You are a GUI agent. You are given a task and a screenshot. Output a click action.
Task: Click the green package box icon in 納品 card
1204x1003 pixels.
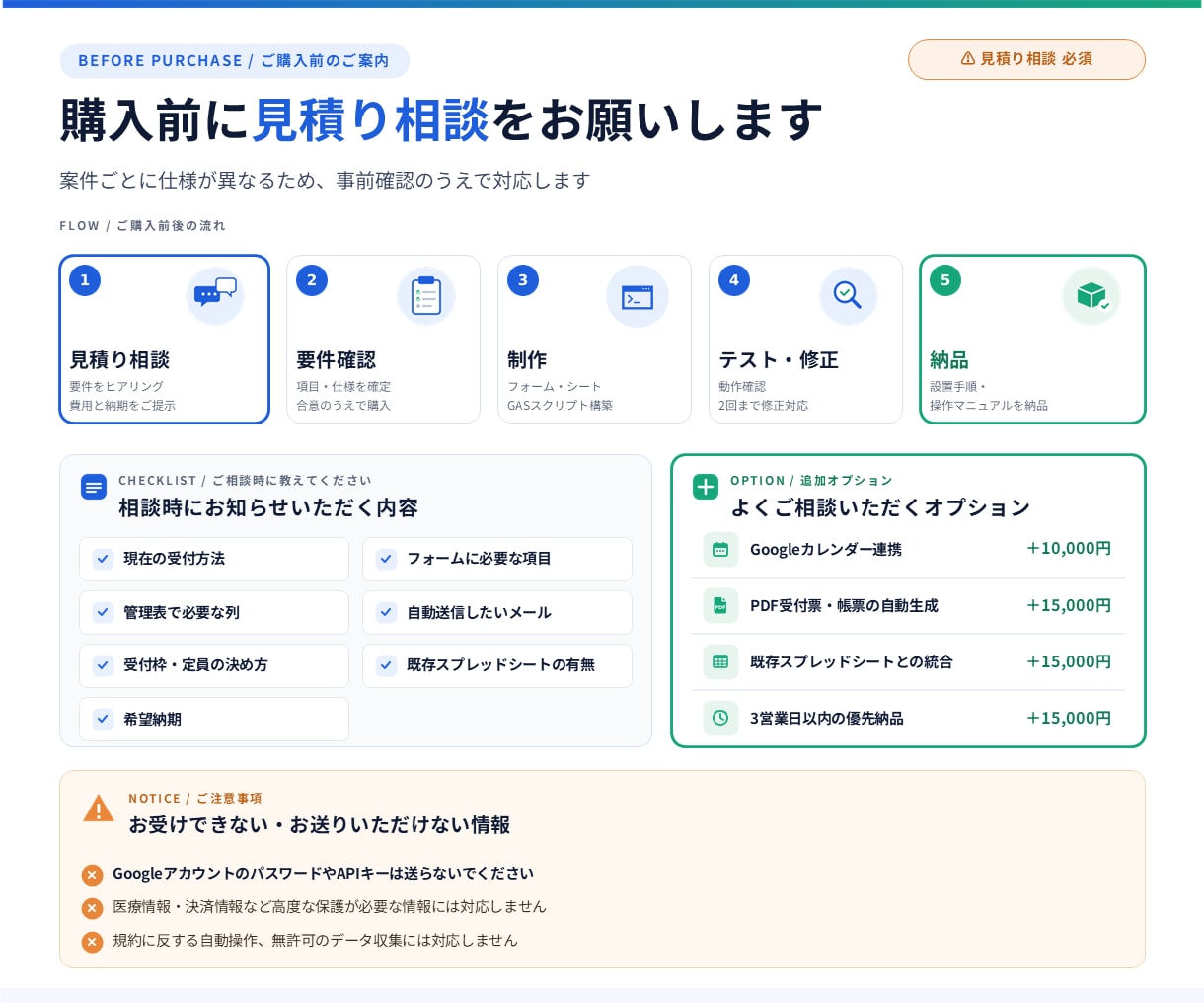(1091, 295)
